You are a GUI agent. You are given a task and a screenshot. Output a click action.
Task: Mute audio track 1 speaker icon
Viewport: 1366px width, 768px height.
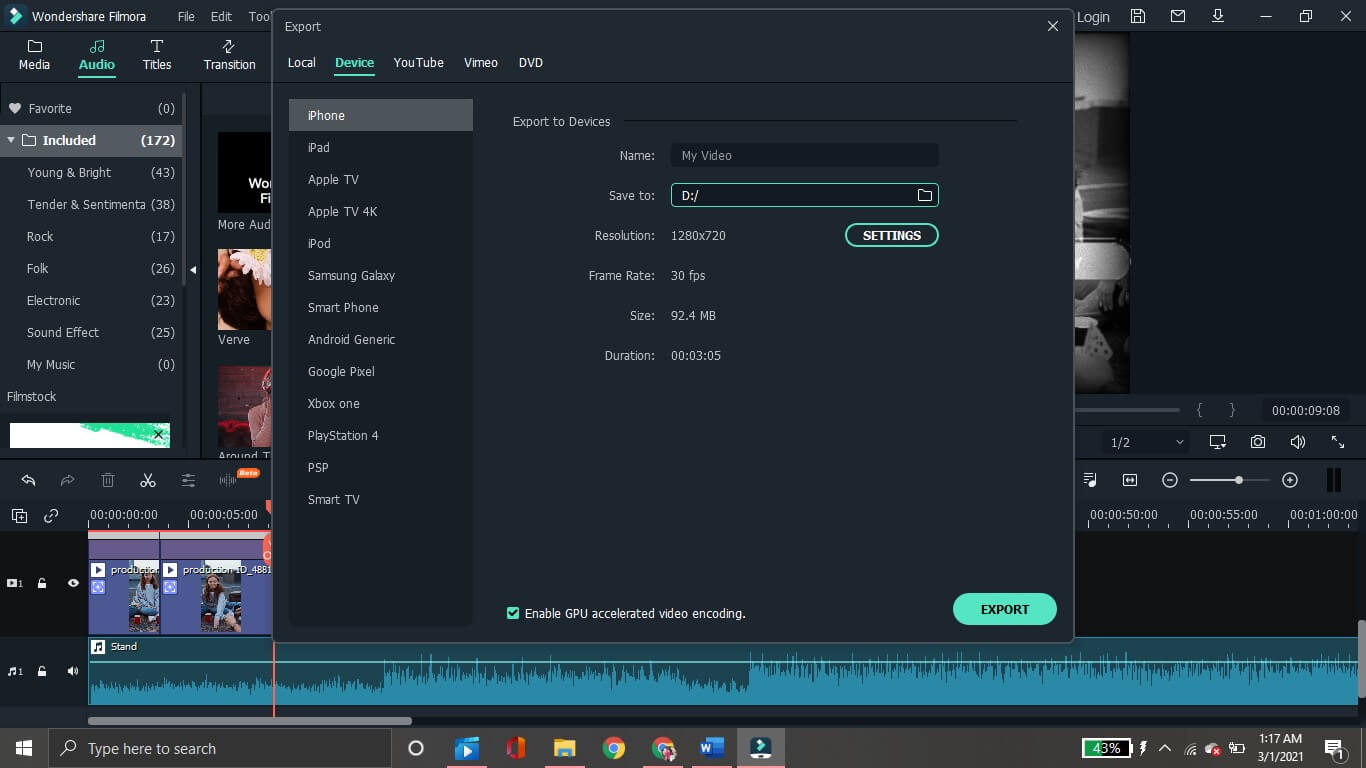(73, 671)
